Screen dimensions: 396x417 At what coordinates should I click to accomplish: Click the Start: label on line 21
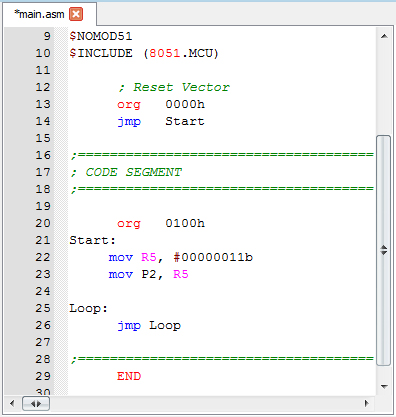pyautogui.click(x=93, y=240)
